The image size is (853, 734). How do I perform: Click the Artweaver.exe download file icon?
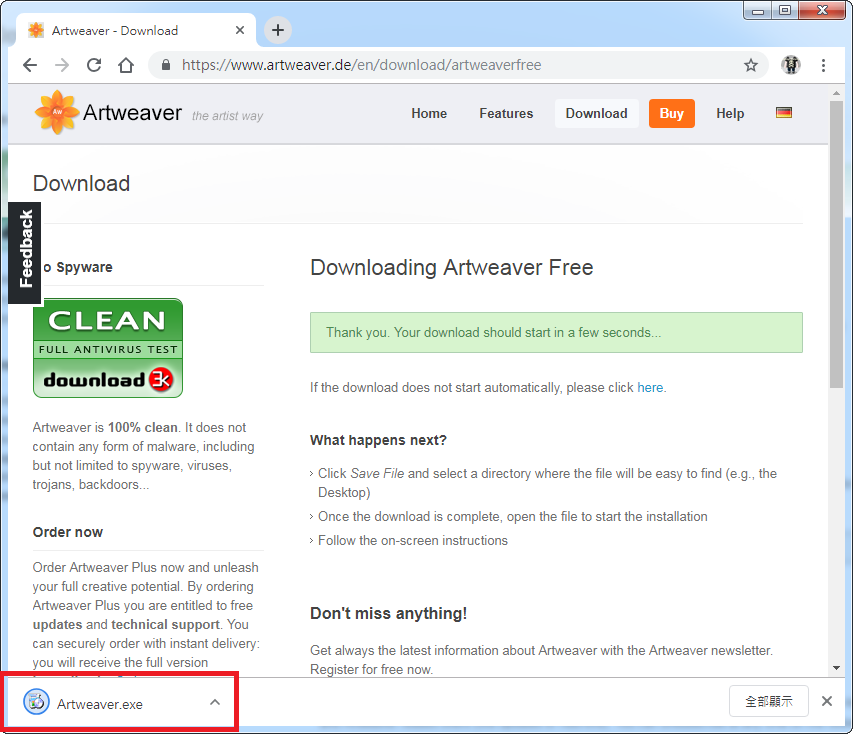36,701
